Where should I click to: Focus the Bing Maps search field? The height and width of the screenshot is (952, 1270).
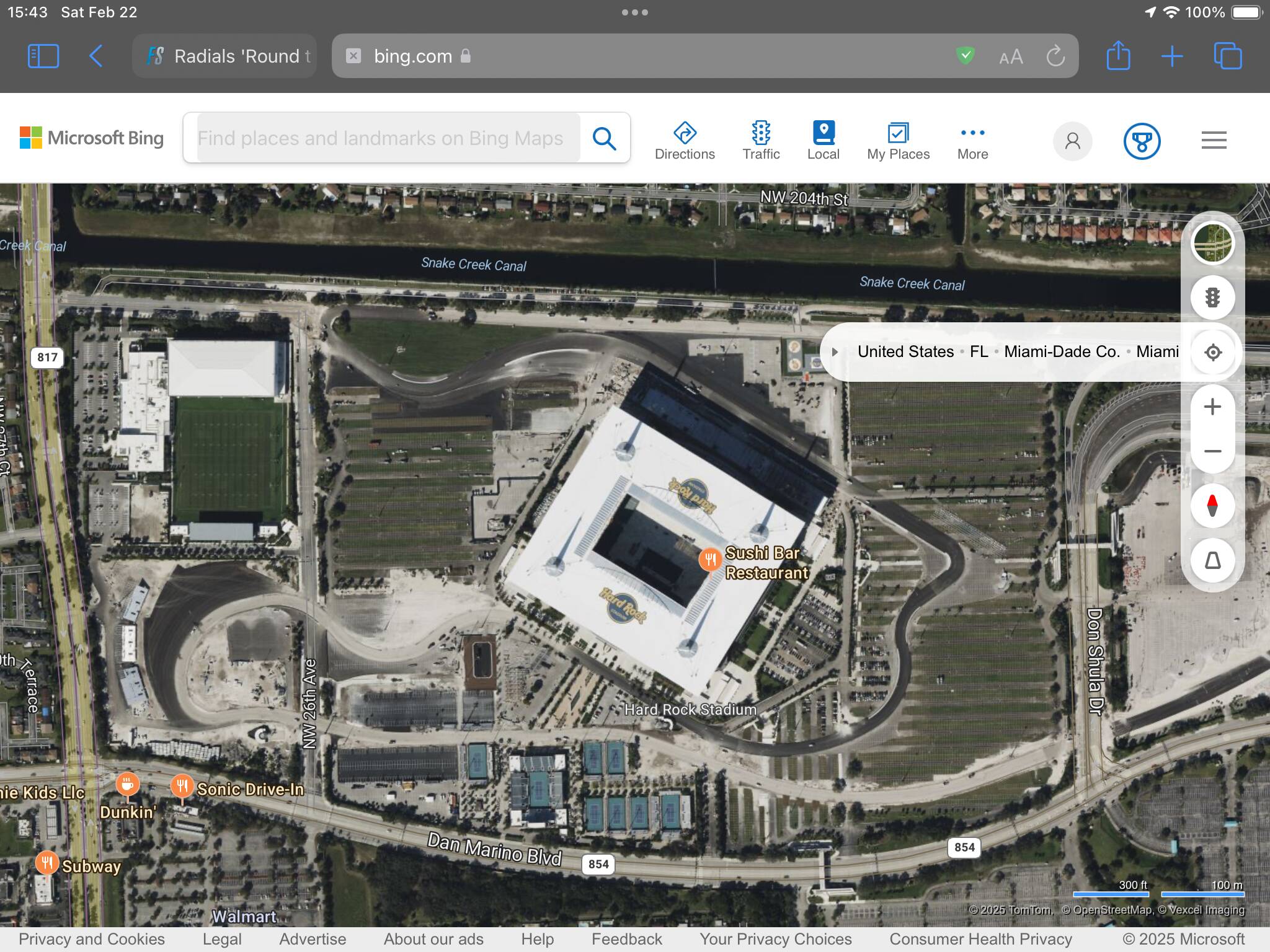pyautogui.click(x=381, y=138)
